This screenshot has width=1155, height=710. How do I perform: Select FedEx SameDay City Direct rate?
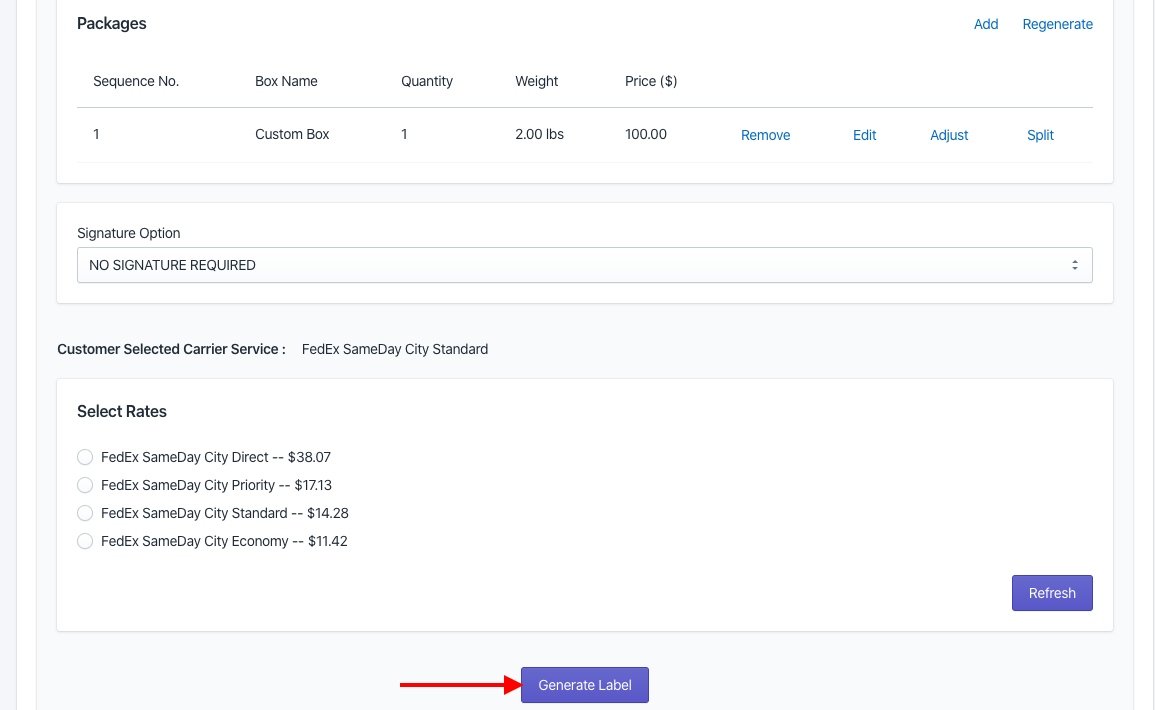coord(85,457)
